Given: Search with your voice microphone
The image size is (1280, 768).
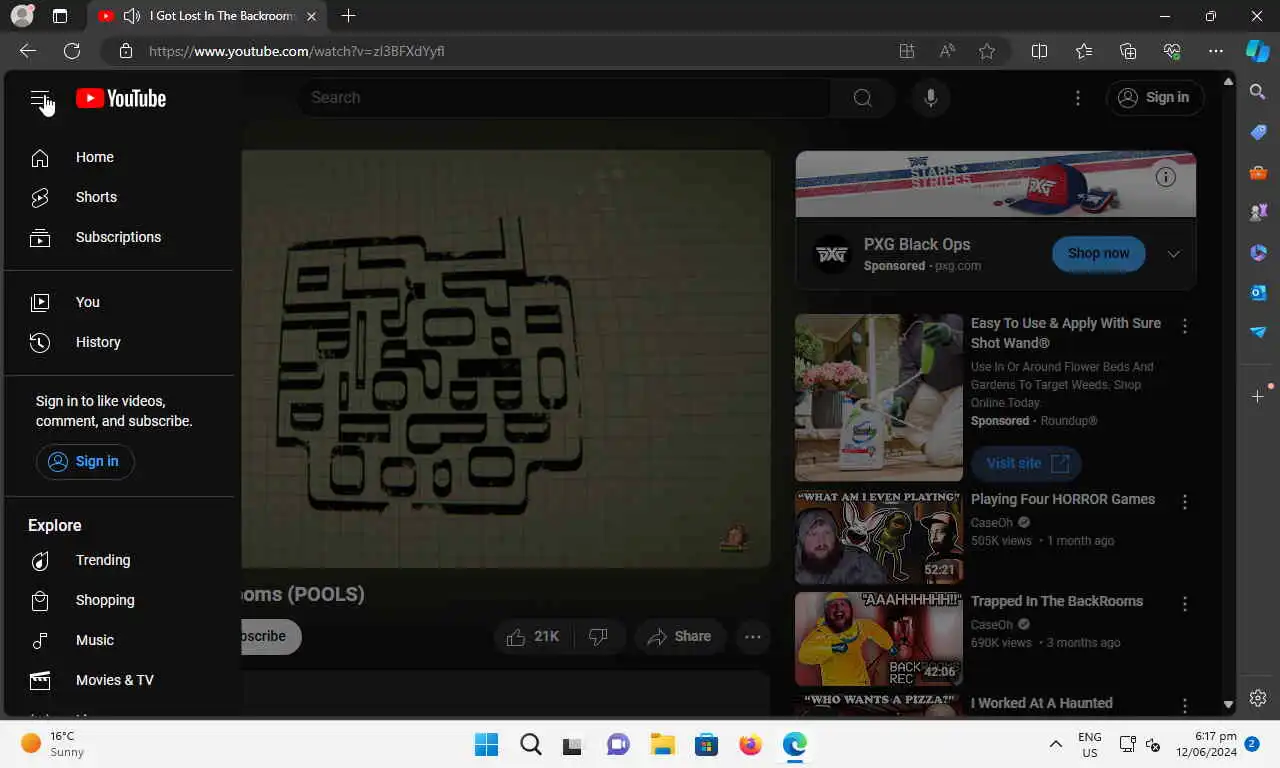Looking at the screenshot, I should coord(931,97).
